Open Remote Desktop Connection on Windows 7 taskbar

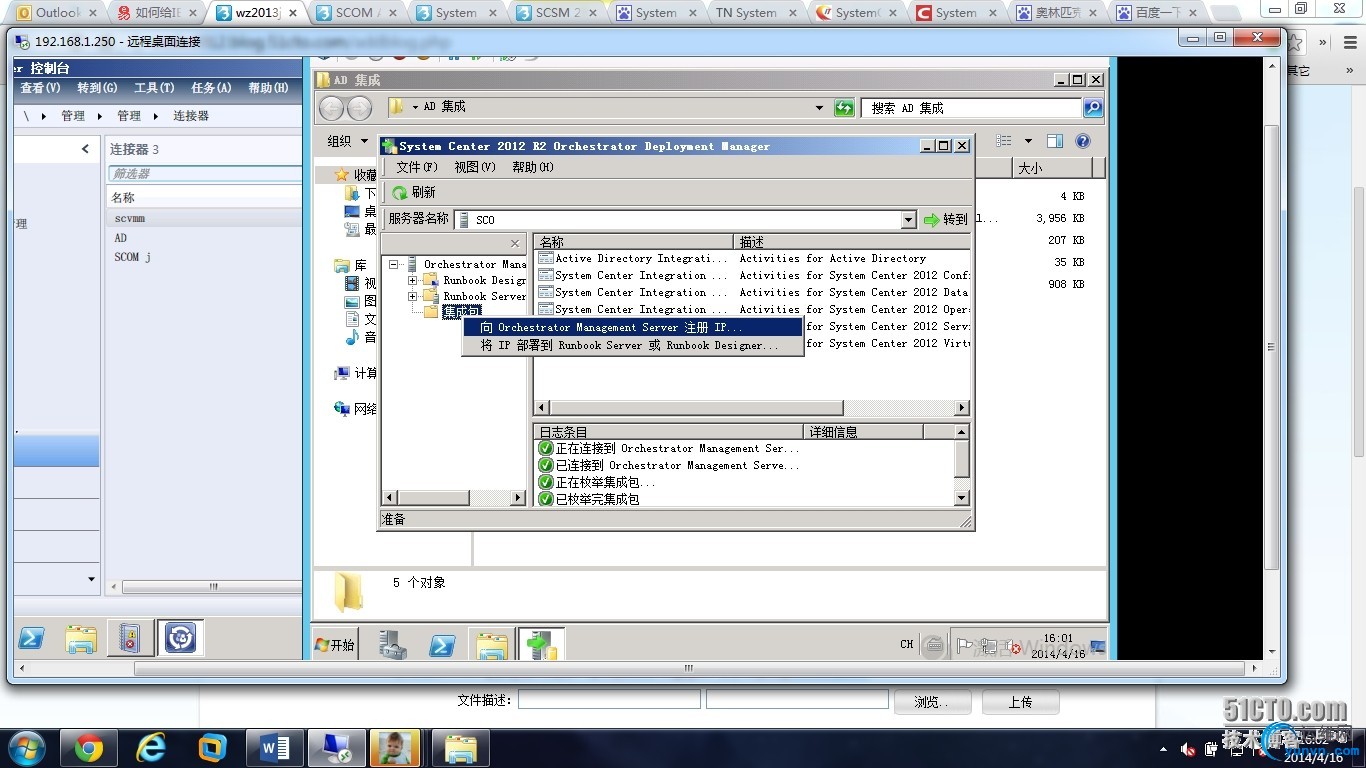point(336,748)
